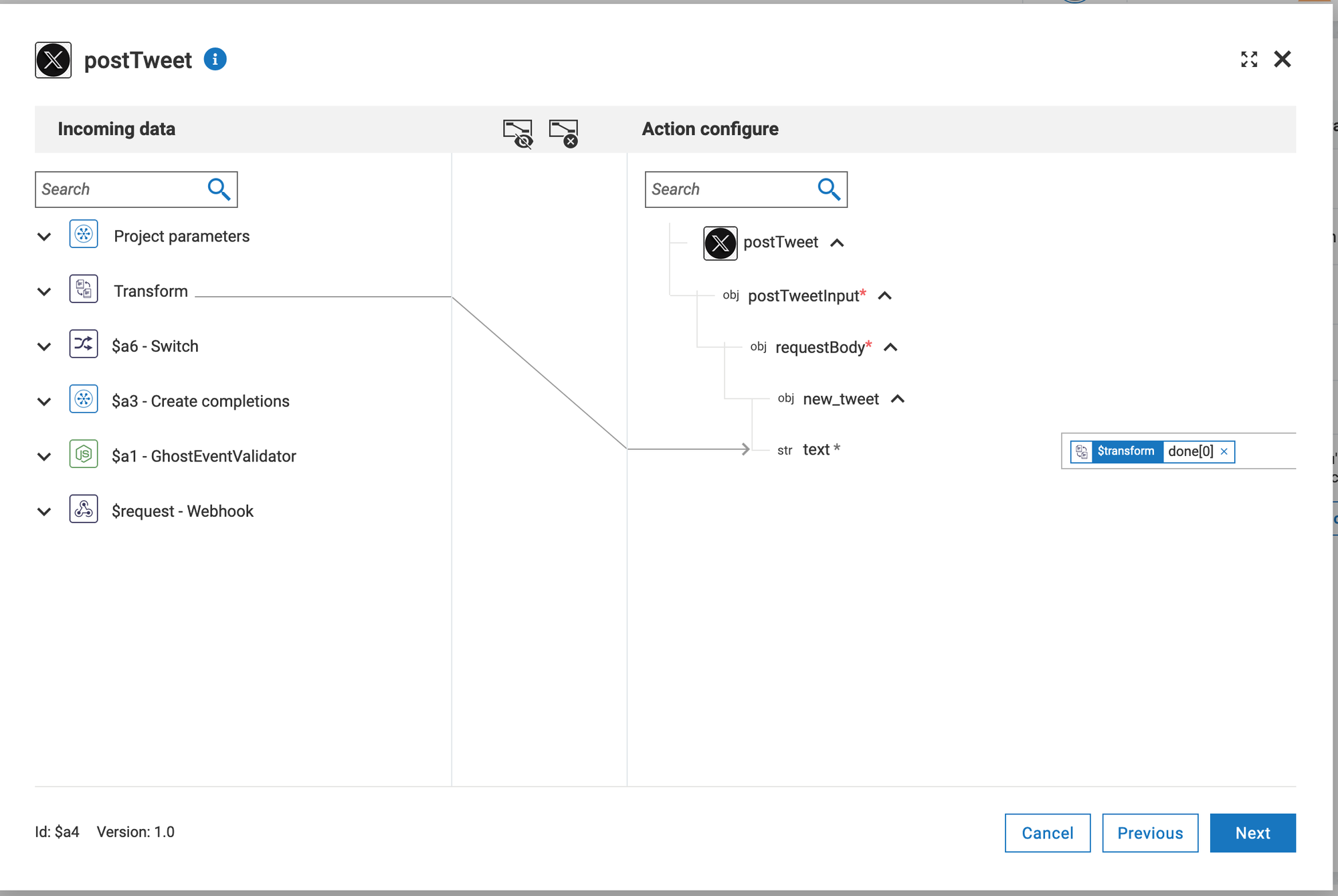Click the Next button
1338x896 pixels.
coord(1252,833)
